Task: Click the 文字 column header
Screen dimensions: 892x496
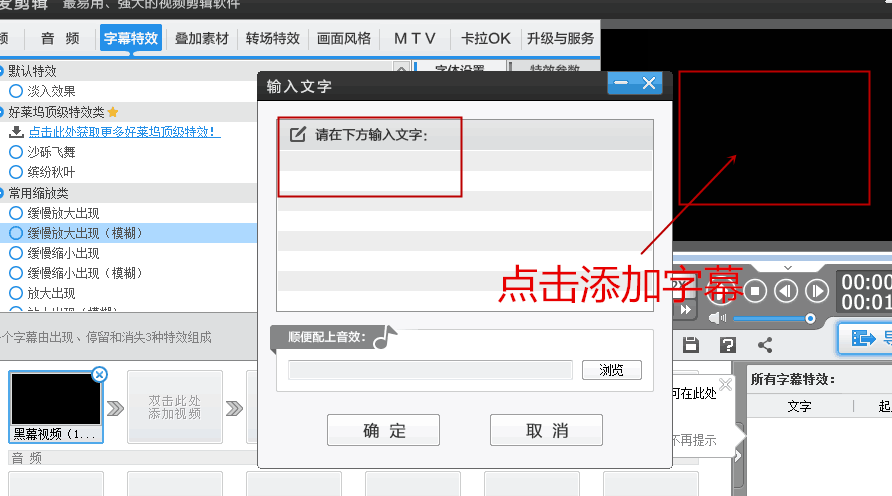Action: click(799, 406)
